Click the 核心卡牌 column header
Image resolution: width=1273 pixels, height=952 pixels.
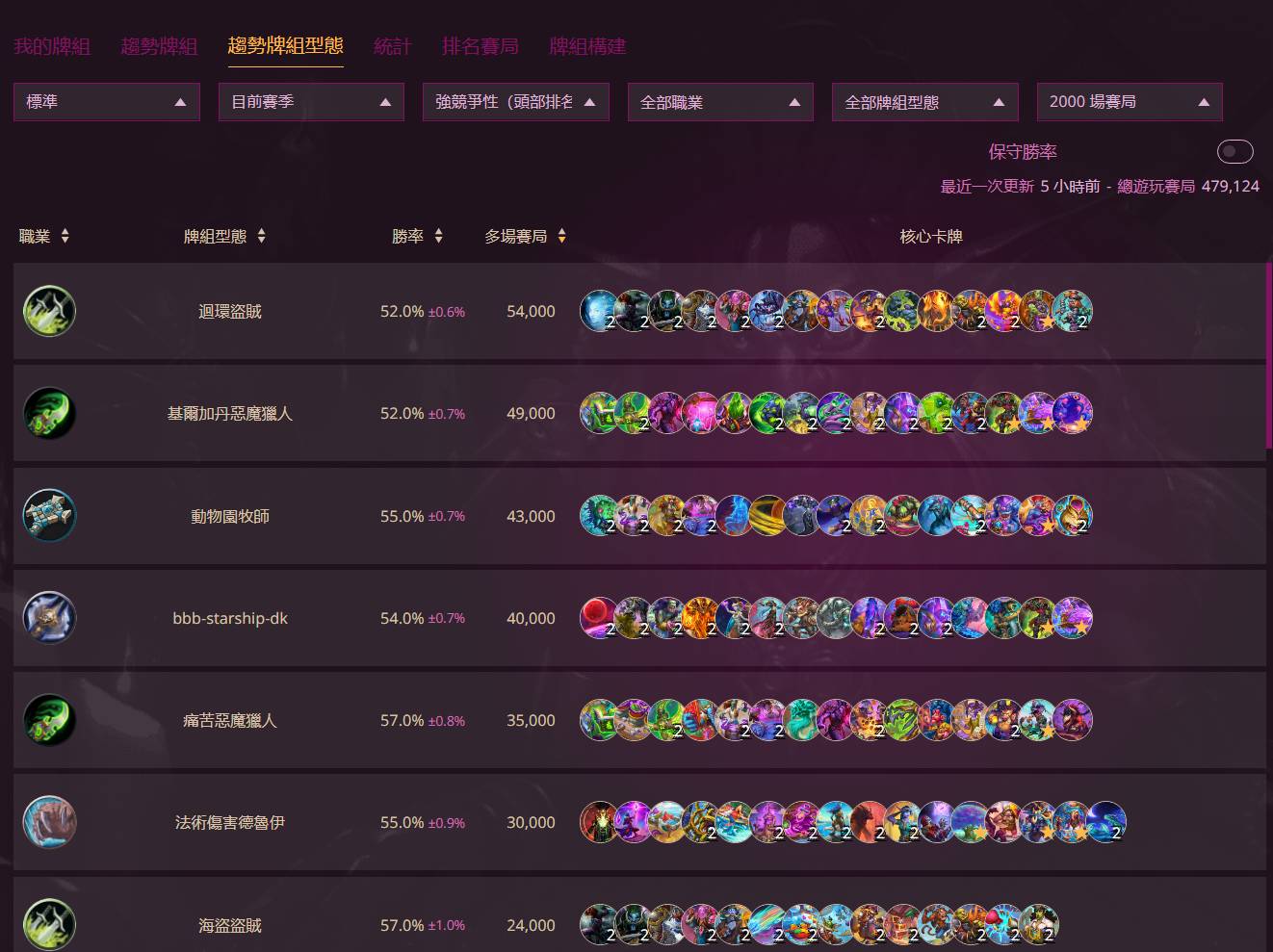(x=931, y=236)
